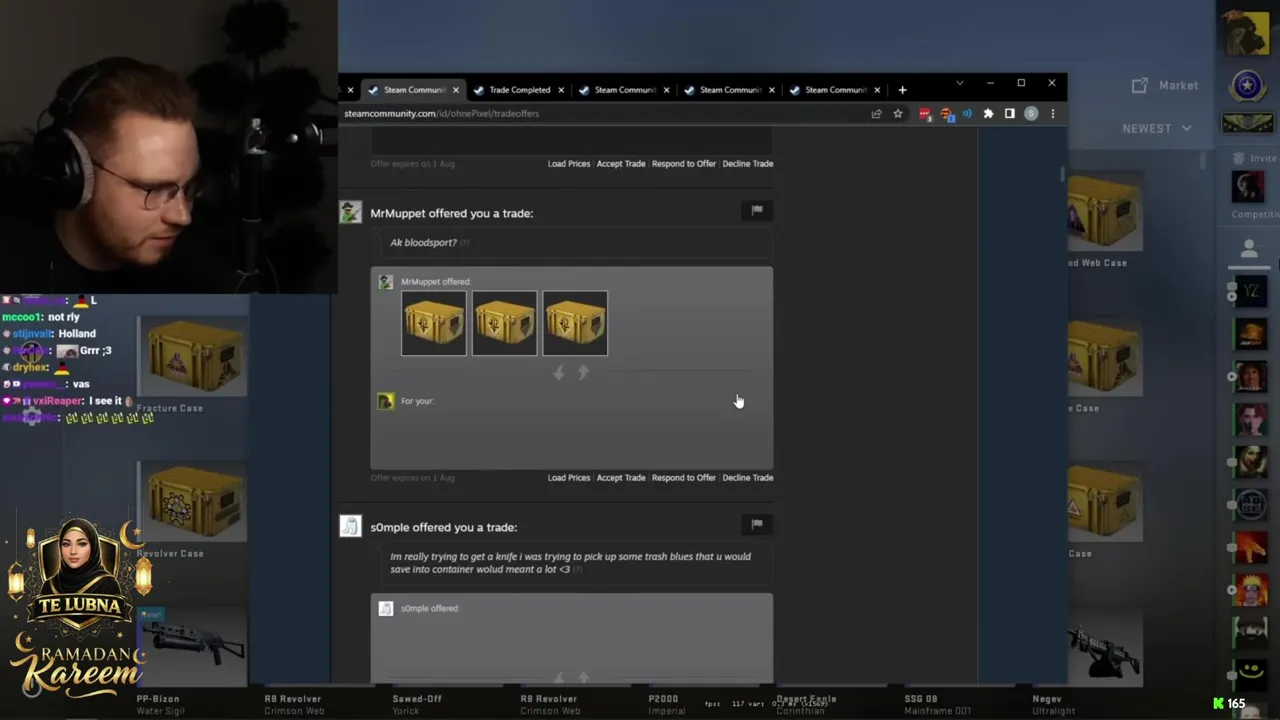
Task: Click small avatar next to 'MrMuppet offered:'
Action: tap(386, 282)
